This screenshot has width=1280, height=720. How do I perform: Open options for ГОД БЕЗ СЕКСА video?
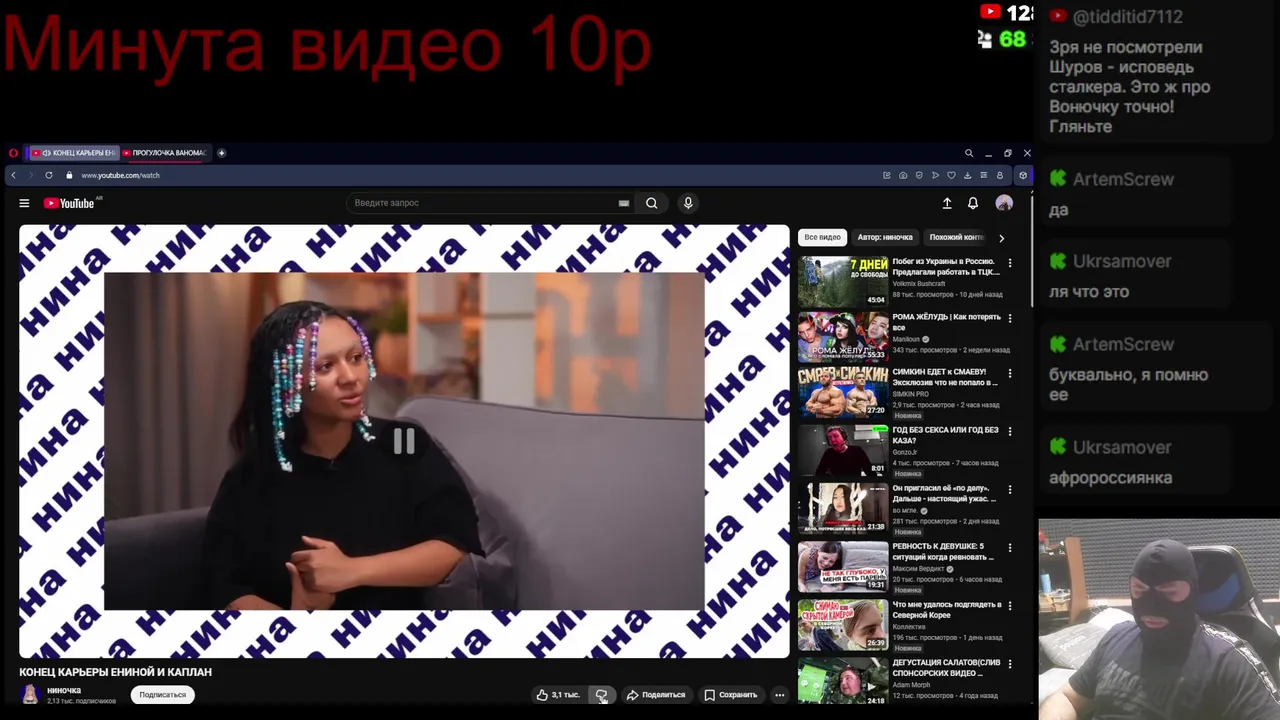1010,431
